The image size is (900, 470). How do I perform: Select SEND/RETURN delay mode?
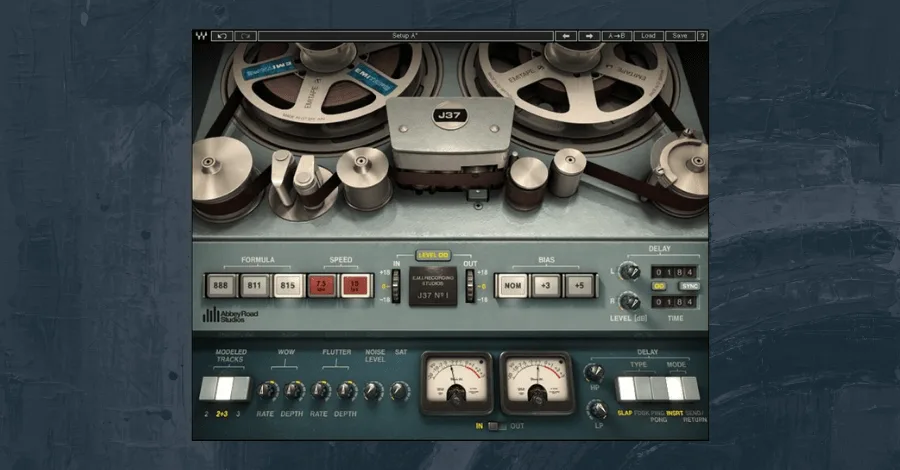pos(691,389)
